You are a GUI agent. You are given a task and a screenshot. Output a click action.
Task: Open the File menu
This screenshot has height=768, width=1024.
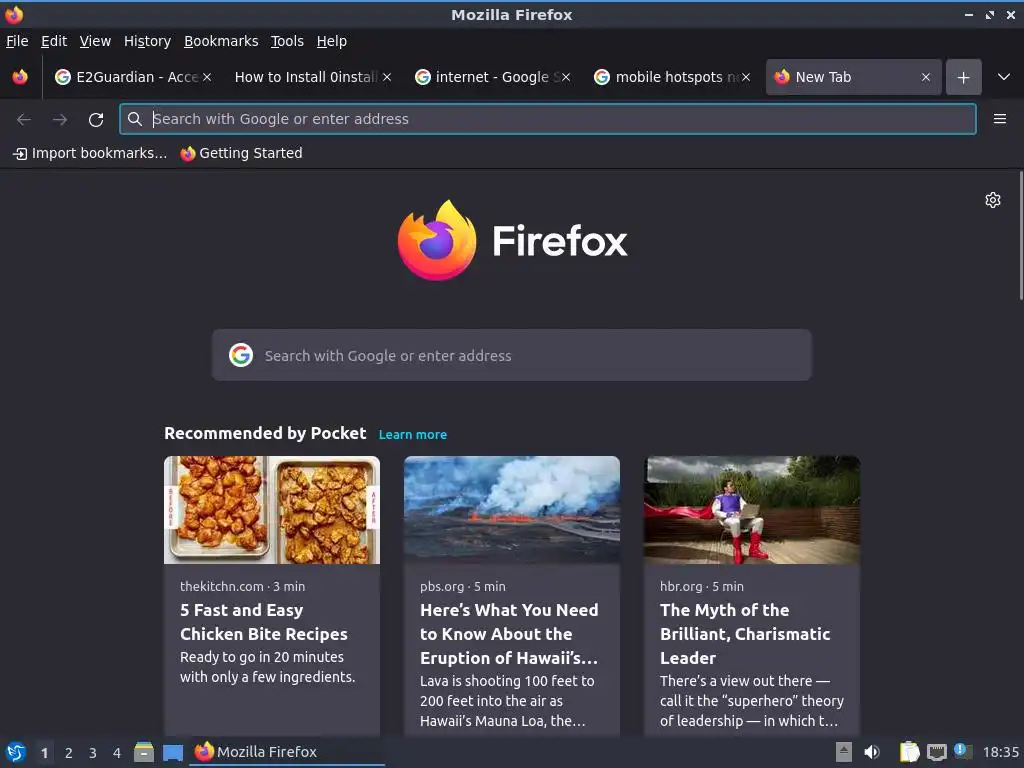coord(17,41)
